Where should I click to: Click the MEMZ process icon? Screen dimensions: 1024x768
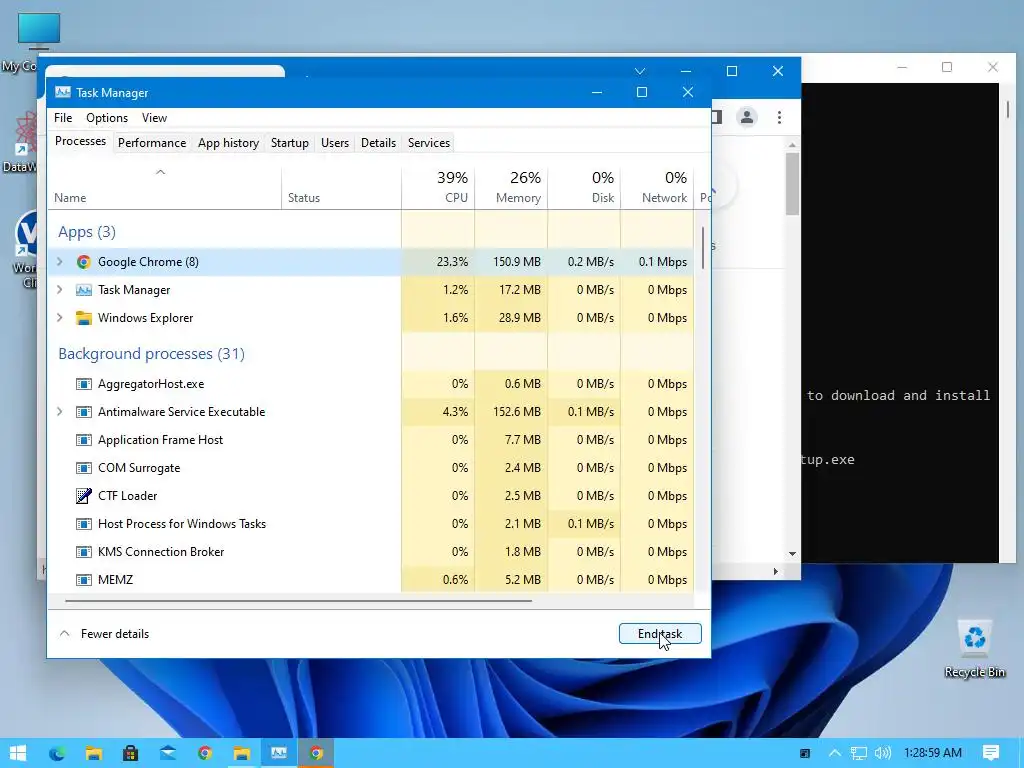(84, 580)
